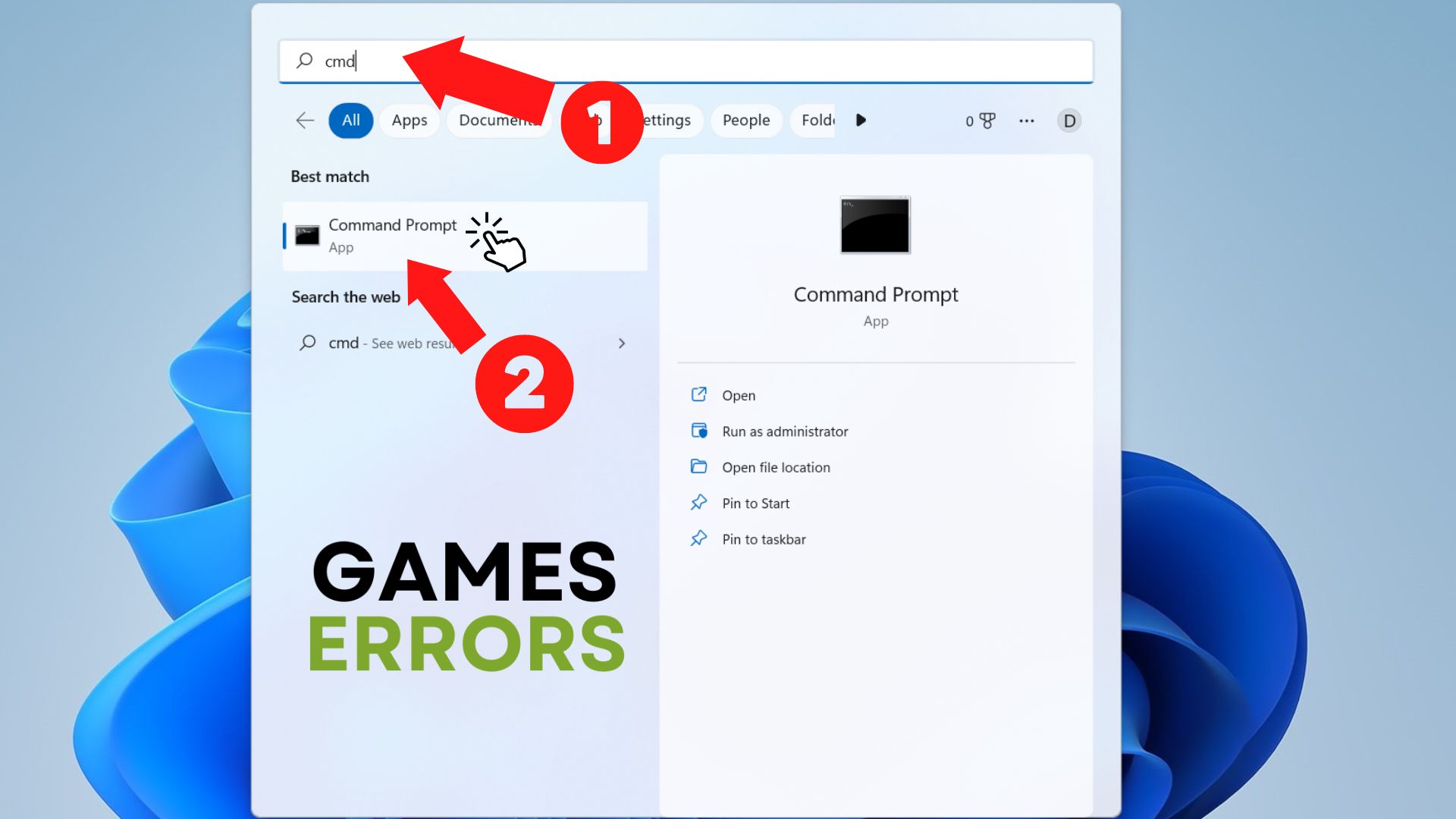Open the Command Prompt thumbnail preview
Image resolution: width=1456 pixels, height=819 pixels.
(875, 225)
